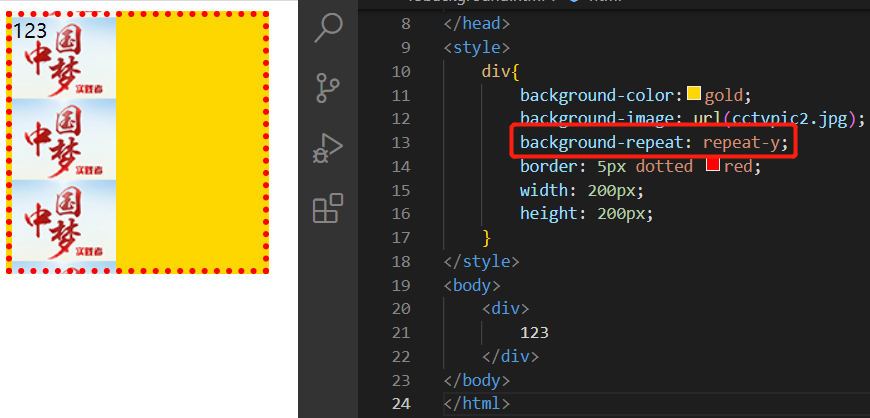The width and height of the screenshot is (870, 418).
Task: Open the Run and Debug view
Action: tap(328, 148)
